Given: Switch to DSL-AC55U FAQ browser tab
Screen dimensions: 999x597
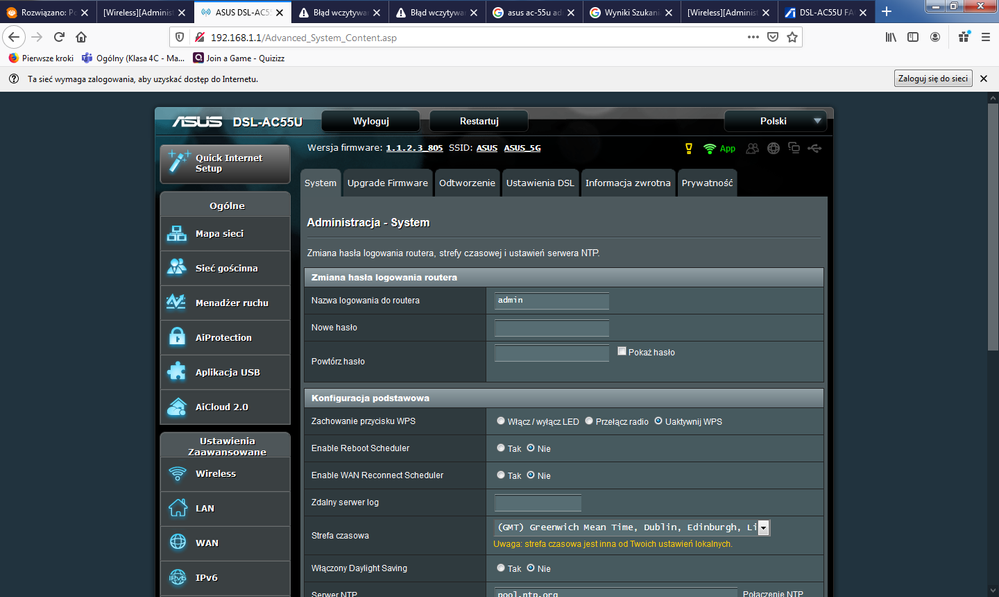Looking at the screenshot, I should pos(826,12).
